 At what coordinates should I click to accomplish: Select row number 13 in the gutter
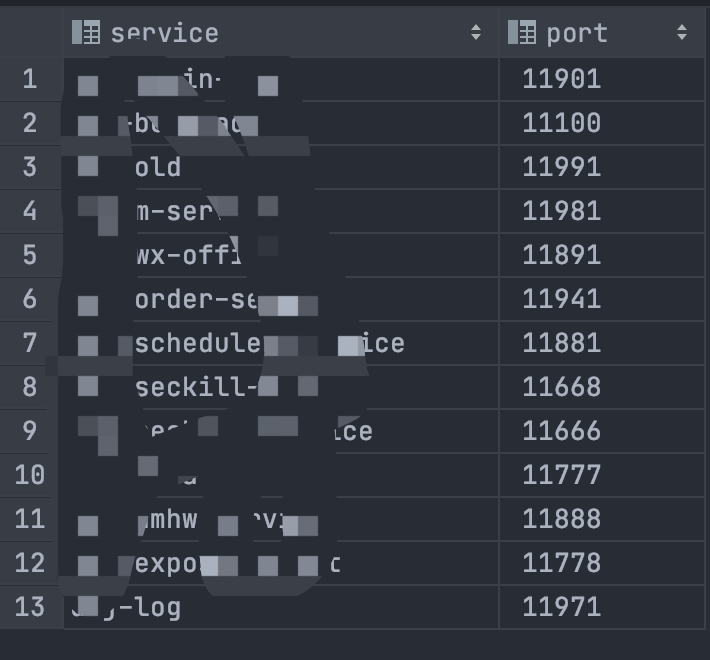(29, 607)
